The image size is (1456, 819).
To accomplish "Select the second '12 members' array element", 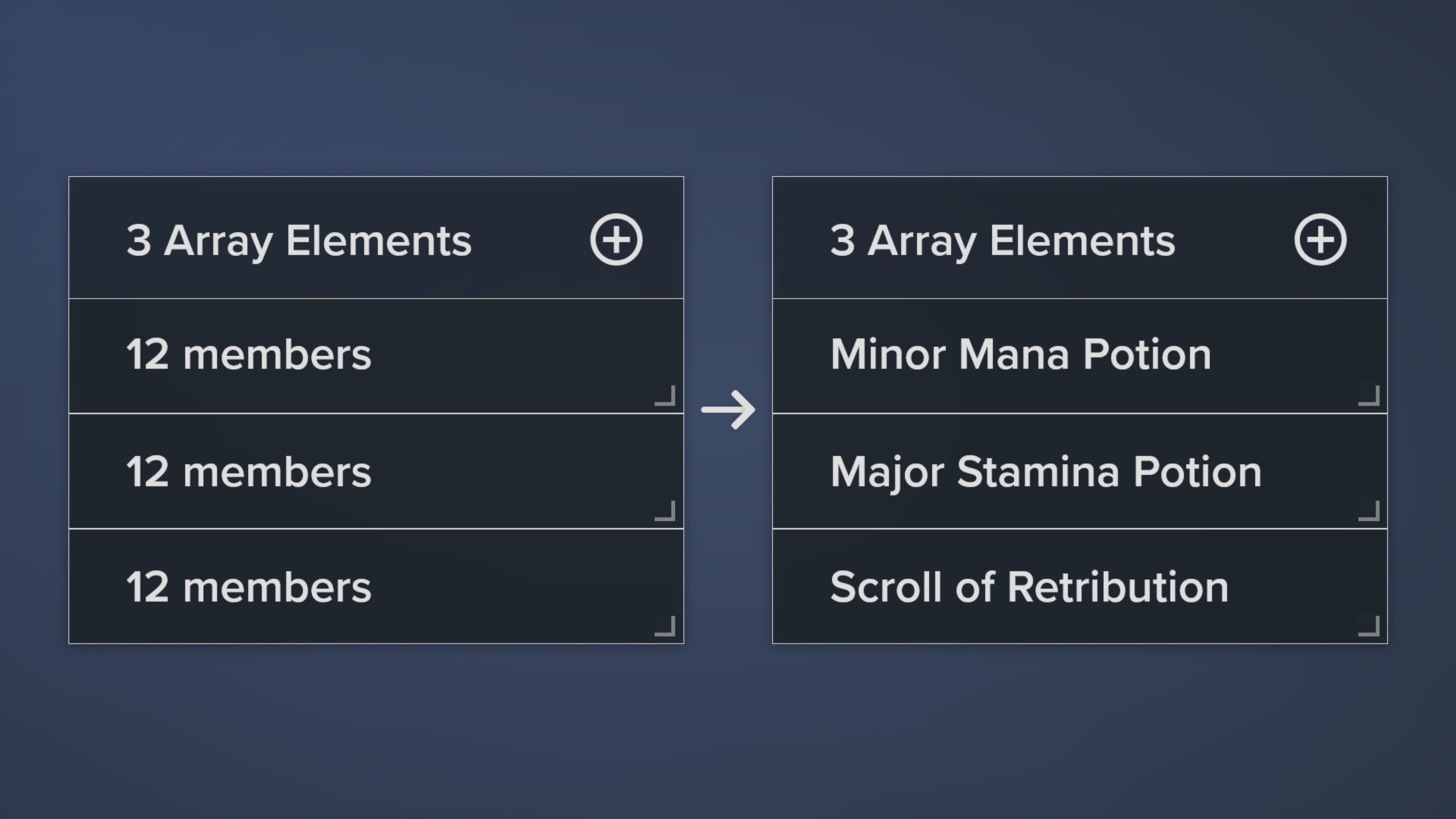I will [249, 472].
